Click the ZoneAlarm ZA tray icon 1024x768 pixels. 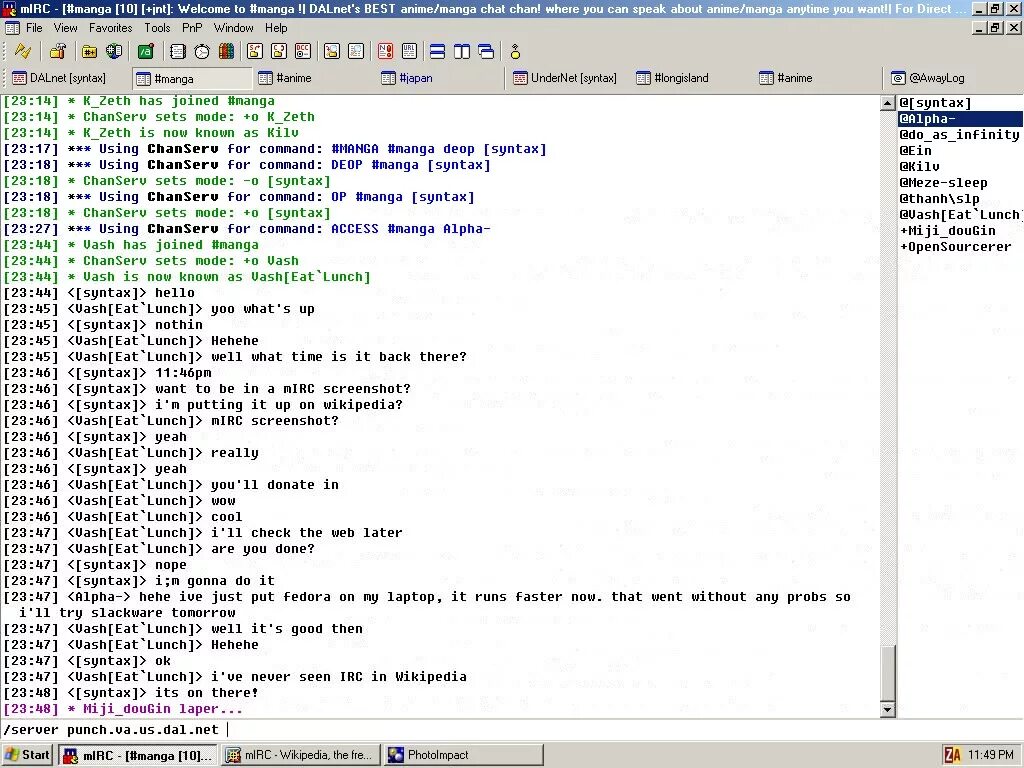click(x=952, y=755)
